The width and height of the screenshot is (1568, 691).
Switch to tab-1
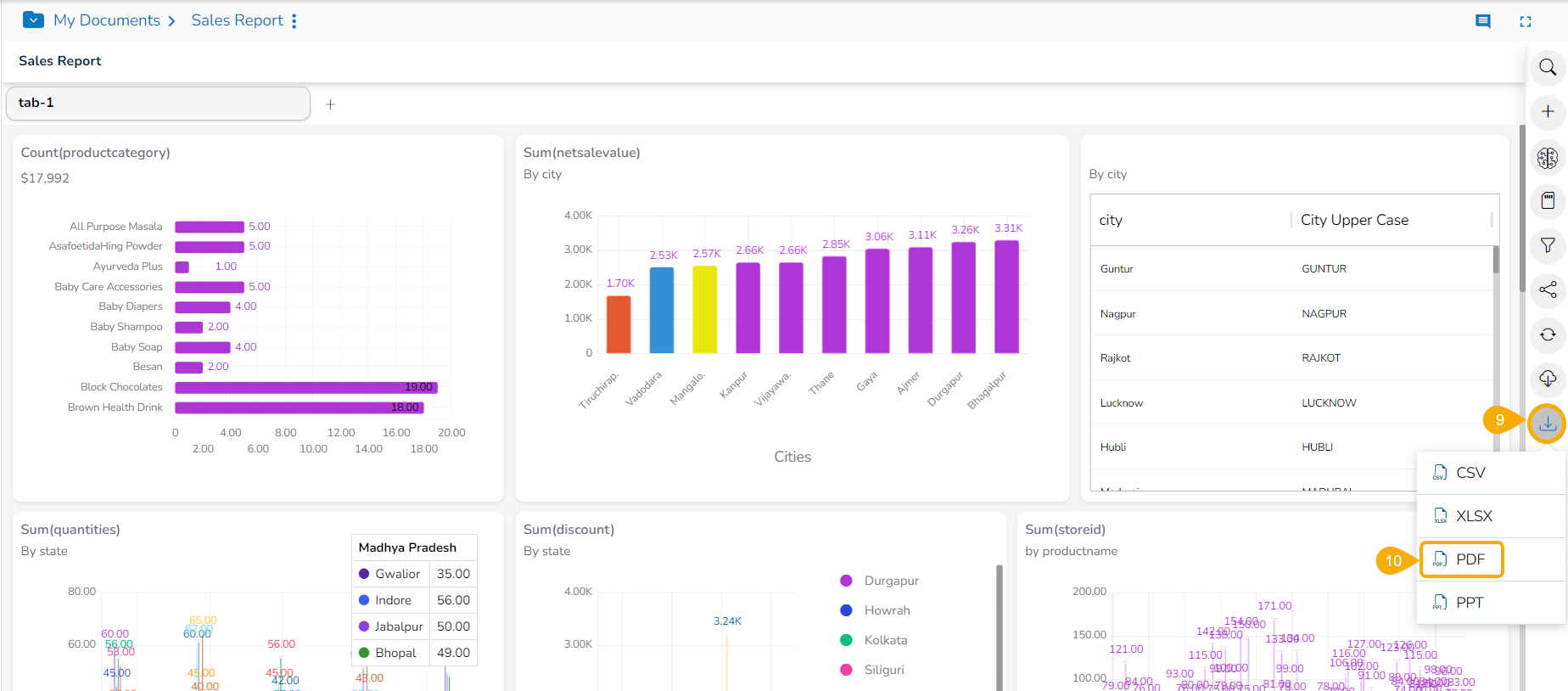click(158, 103)
